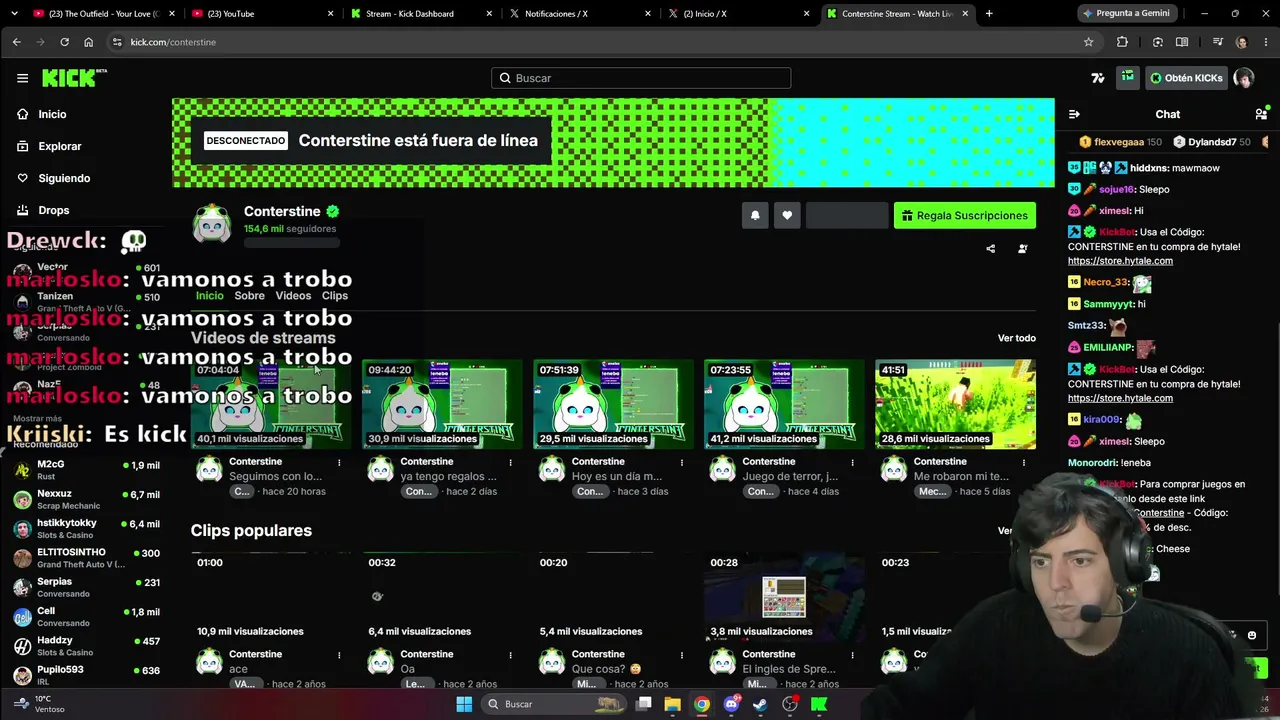This screenshot has height=720, width=1280.
Task: Click the Obtén KICKs button
Action: (1186, 78)
